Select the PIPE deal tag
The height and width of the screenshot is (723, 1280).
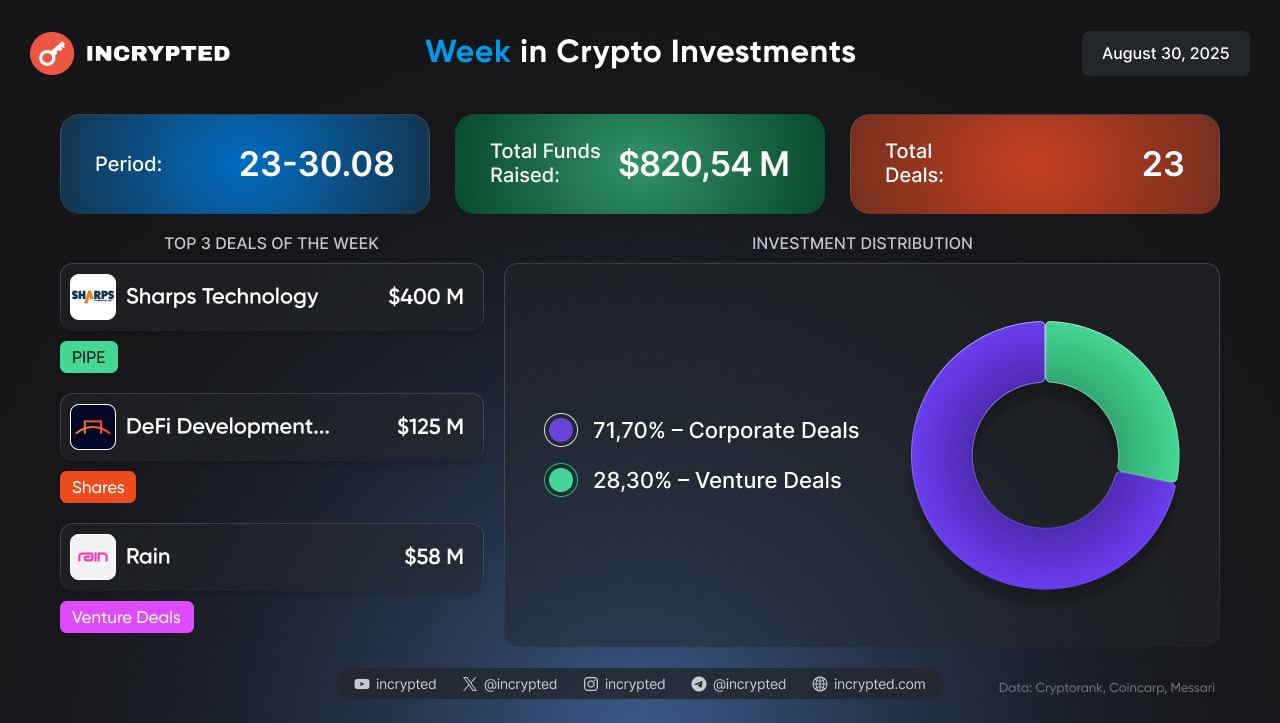point(89,357)
